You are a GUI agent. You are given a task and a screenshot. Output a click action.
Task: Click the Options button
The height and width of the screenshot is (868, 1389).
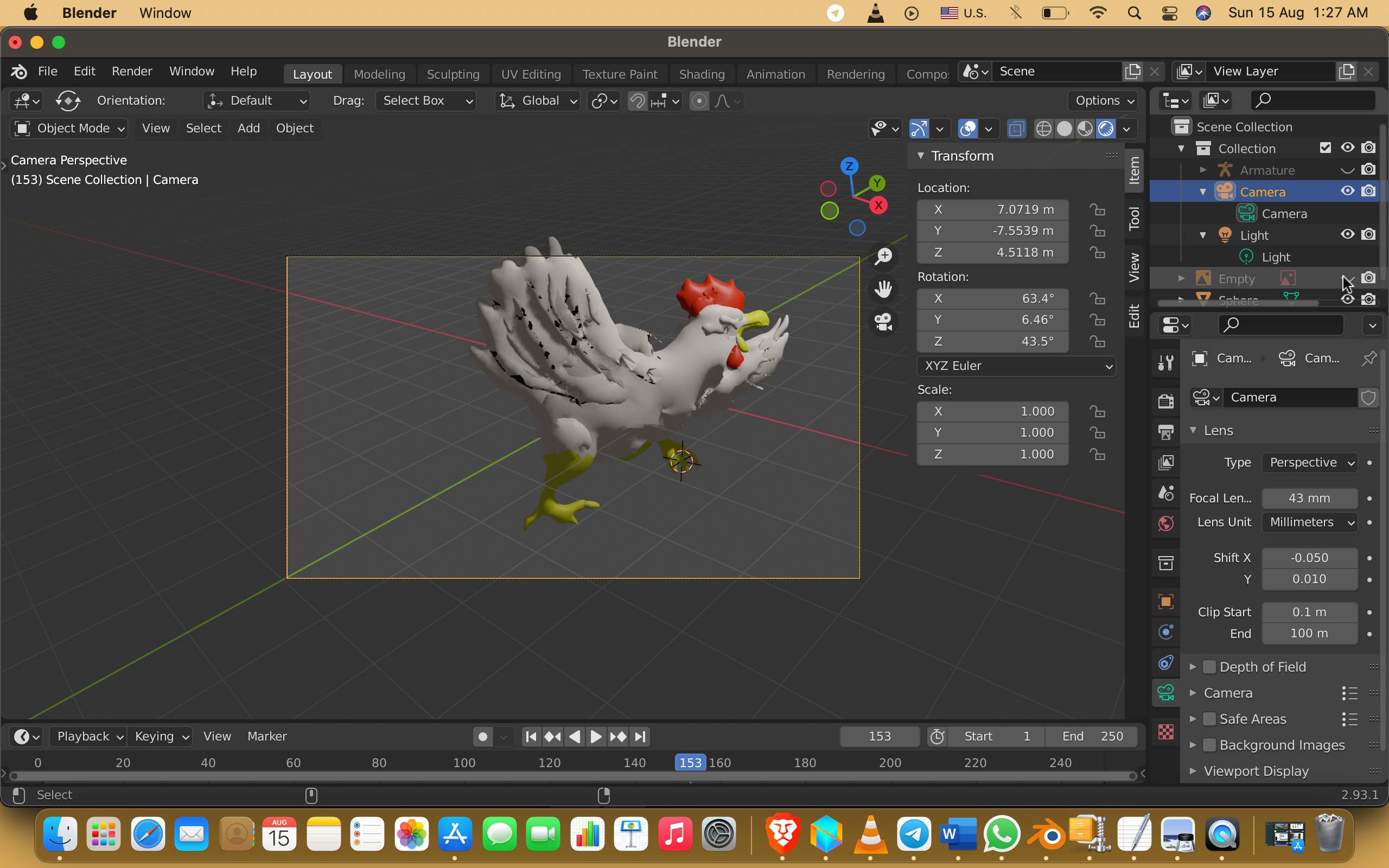(1103, 101)
